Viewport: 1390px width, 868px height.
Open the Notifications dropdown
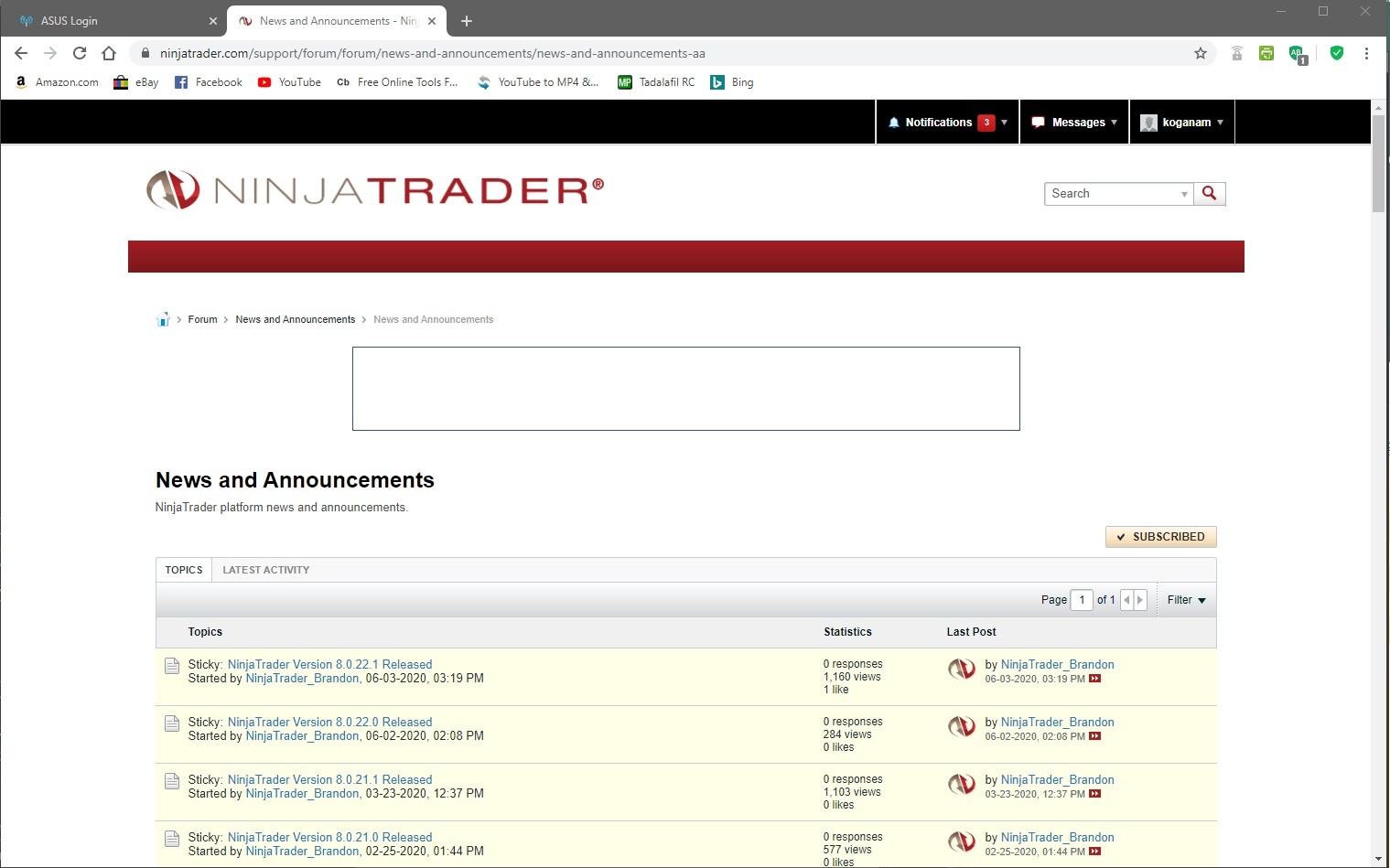[x=947, y=123]
